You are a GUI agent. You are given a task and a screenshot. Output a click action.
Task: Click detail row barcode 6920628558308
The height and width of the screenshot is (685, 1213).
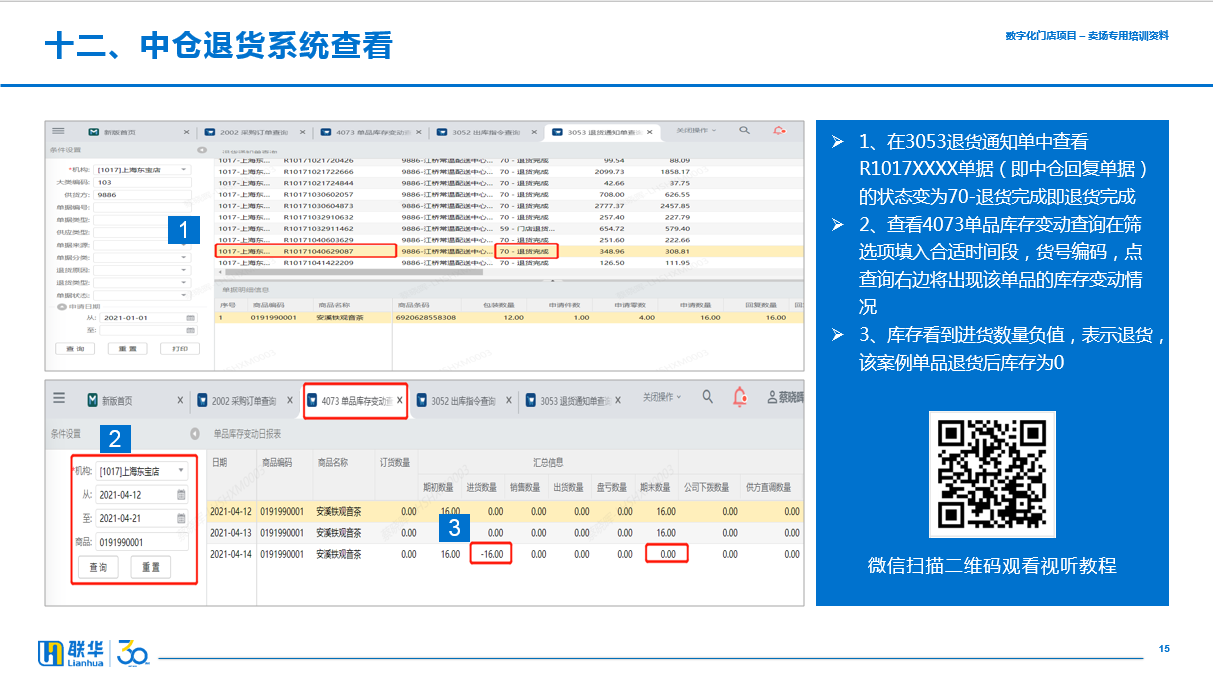pos(426,318)
